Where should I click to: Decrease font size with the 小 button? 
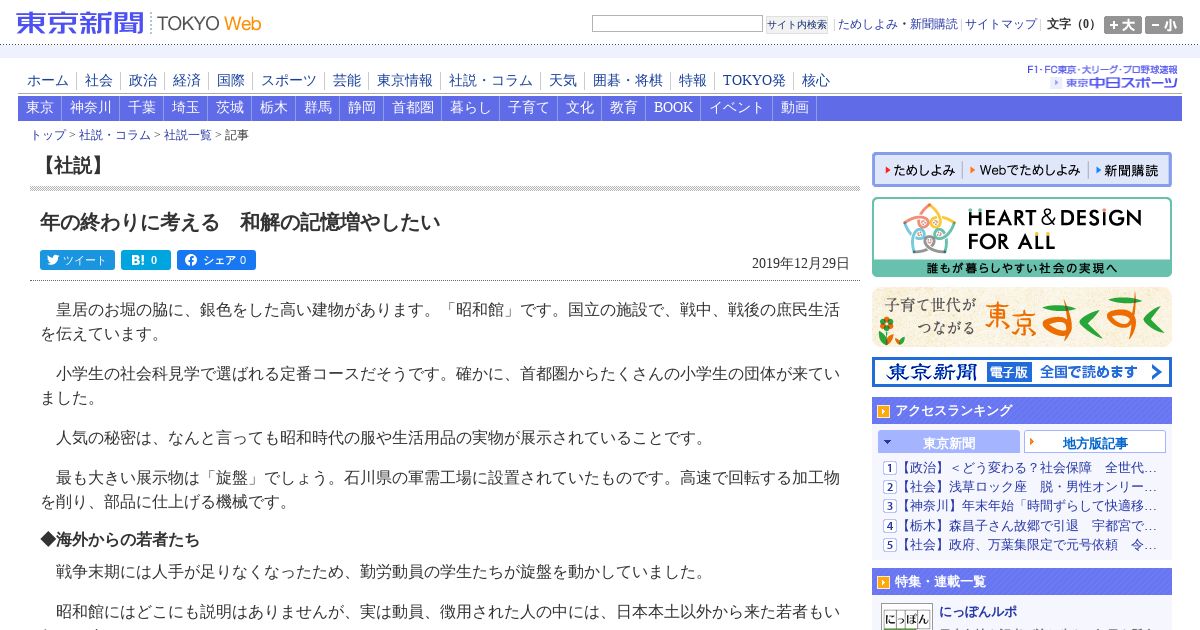pyautogui.click(x=1163, y=25)
